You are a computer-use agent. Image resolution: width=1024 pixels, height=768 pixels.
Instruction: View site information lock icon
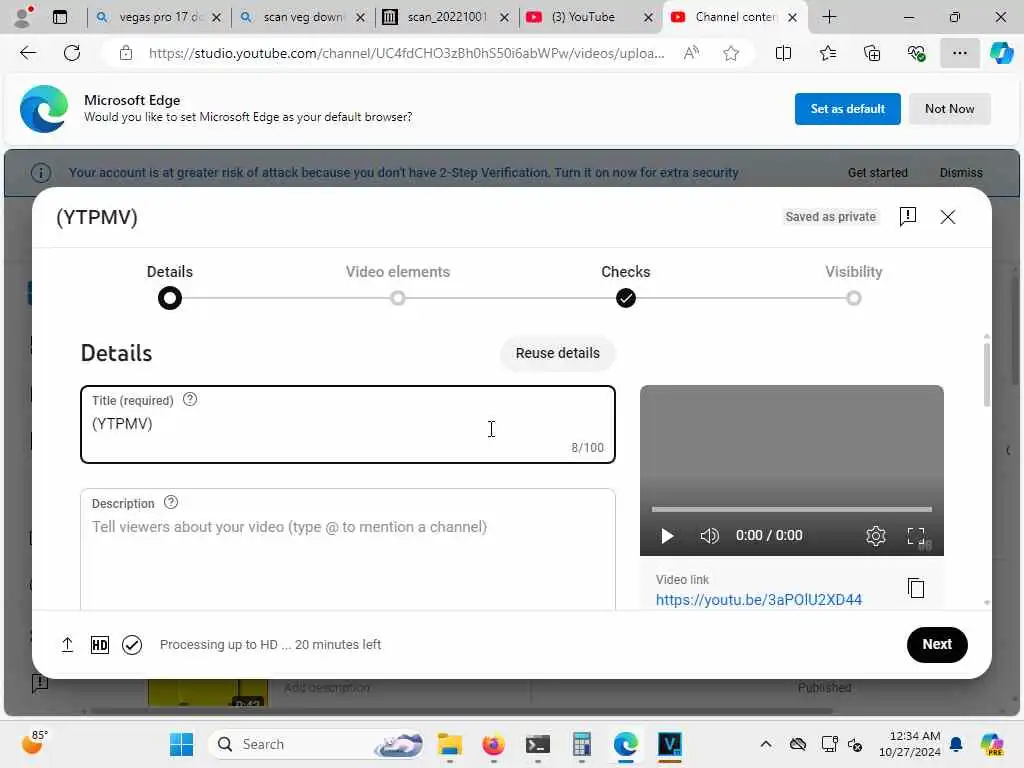tap(125, 54)
